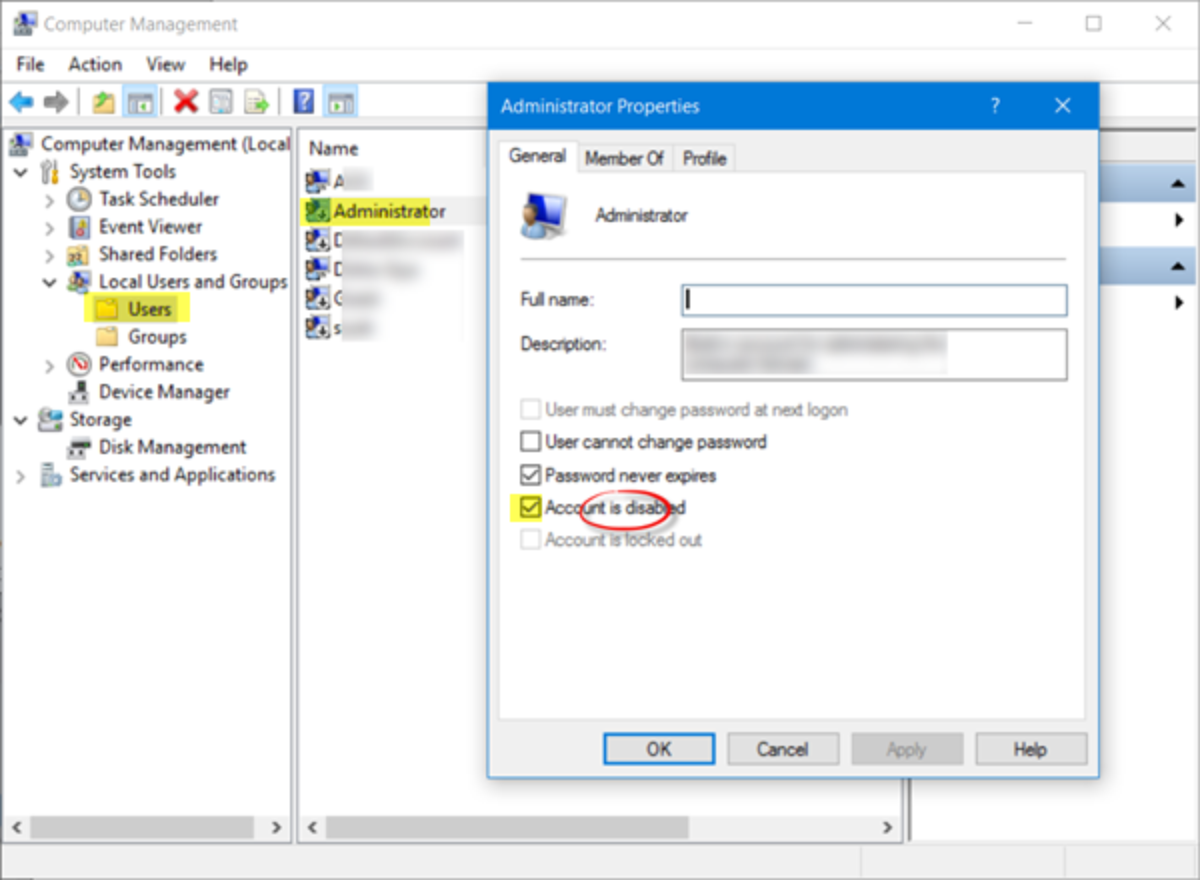
Task: Click the tree pane horizontal scrollbar right arrow
Action: point(277,828)
